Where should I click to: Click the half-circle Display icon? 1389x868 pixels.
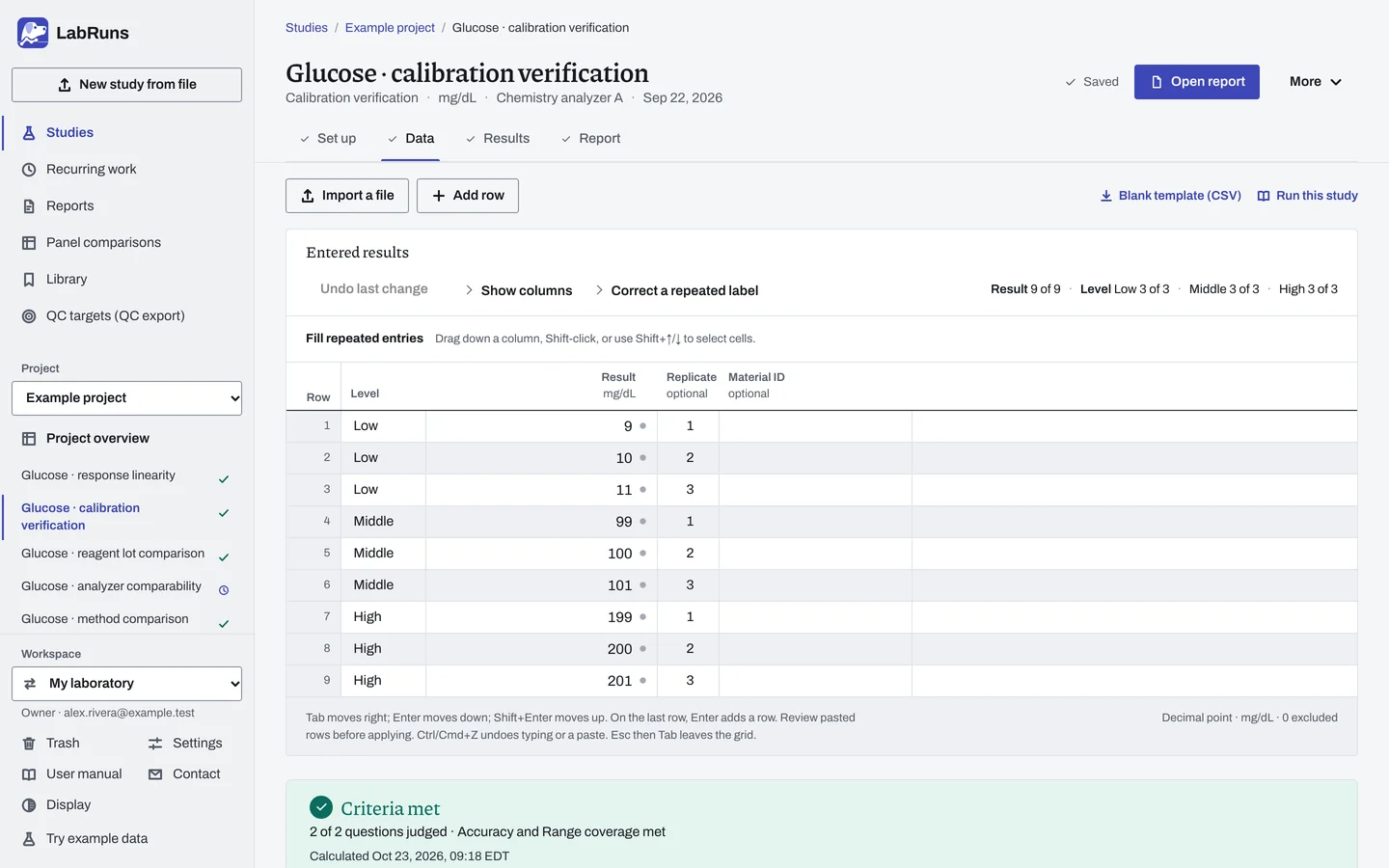[x=29, y=805]
